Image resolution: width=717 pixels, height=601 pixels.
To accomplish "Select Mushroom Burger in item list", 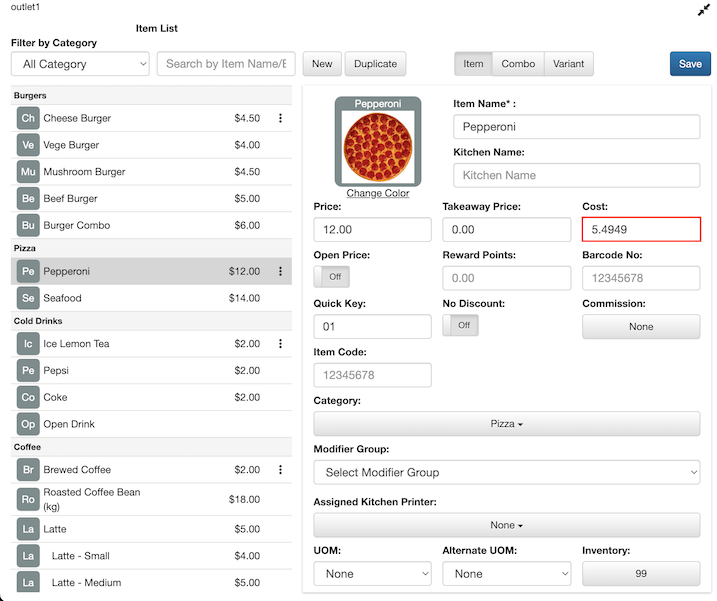I will (151, 172).
